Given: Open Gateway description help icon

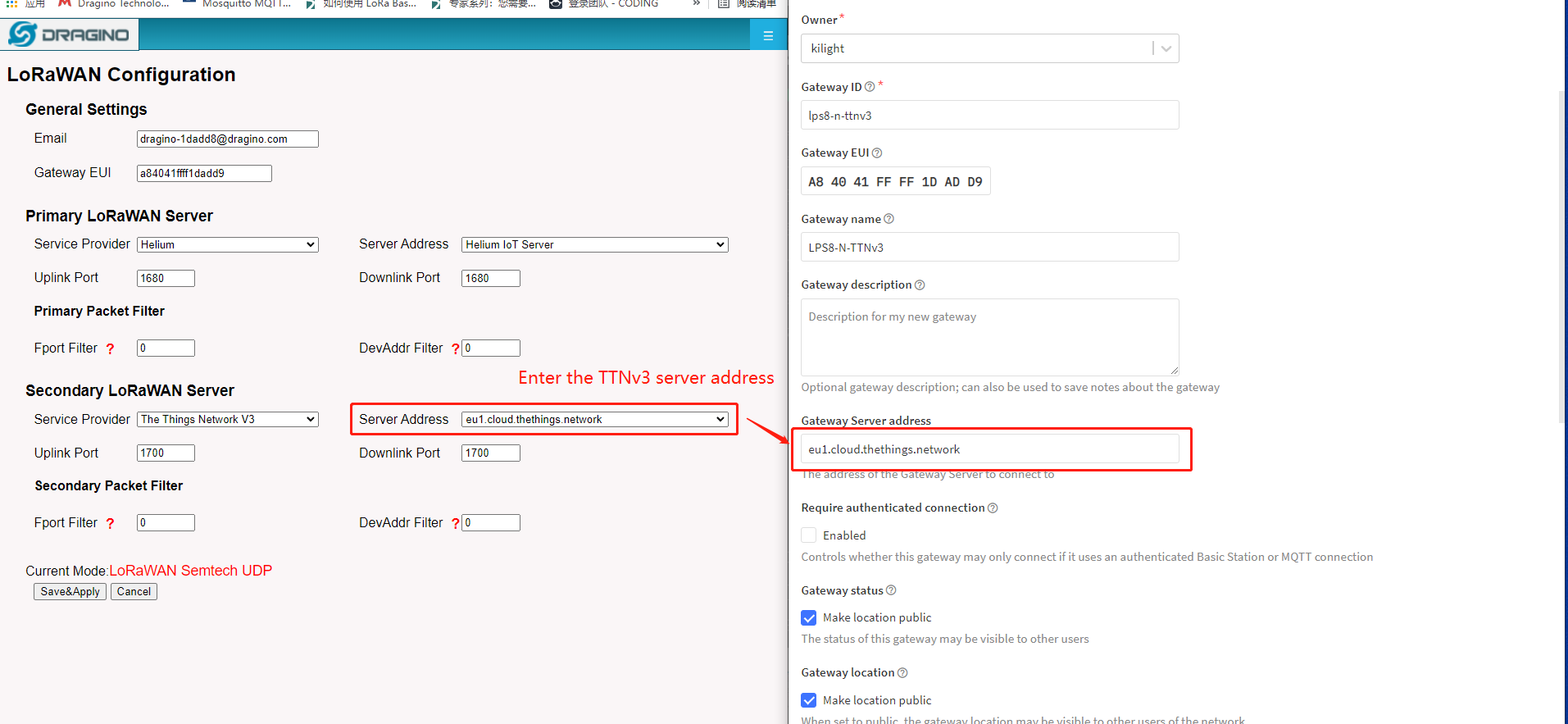Looking at the screenshot, I should click(920, 285).
